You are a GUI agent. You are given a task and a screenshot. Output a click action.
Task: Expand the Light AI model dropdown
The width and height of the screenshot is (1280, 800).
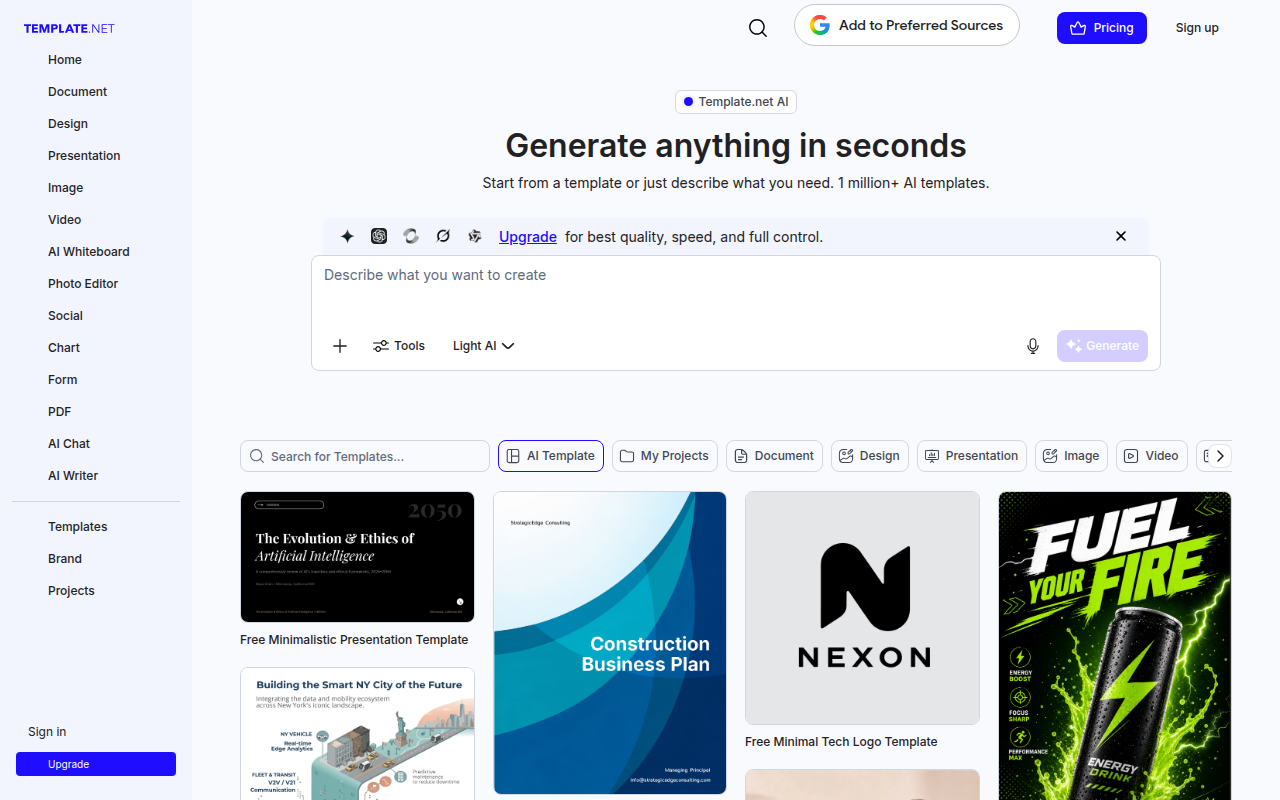coord(484,346)
